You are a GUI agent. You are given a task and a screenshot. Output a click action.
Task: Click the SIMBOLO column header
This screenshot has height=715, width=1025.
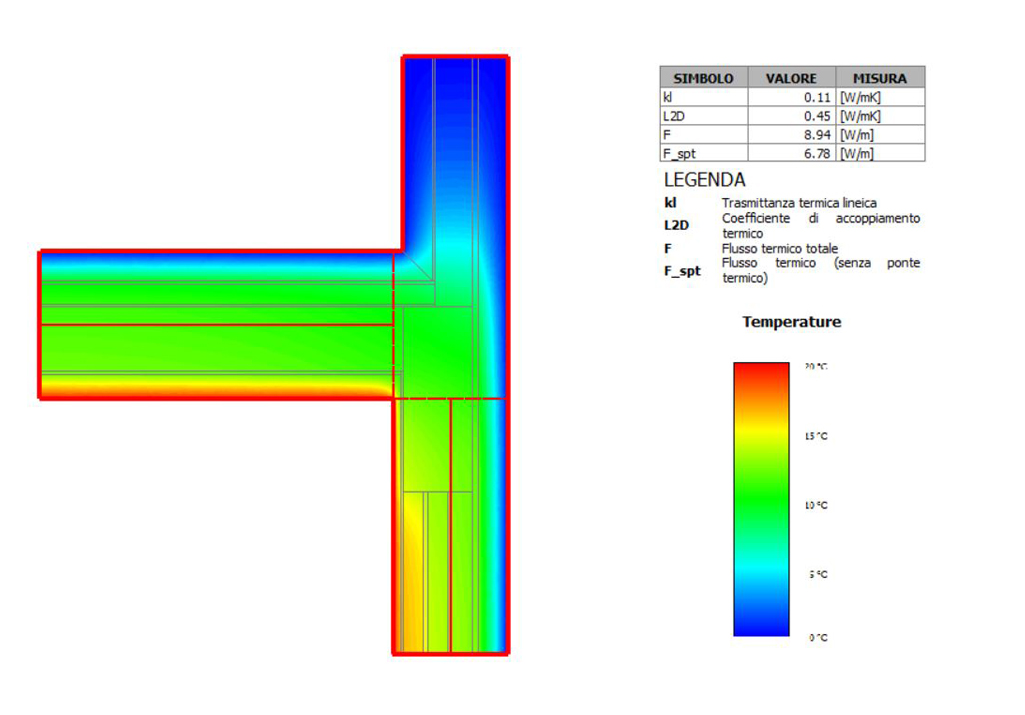[x=704, y=78]
